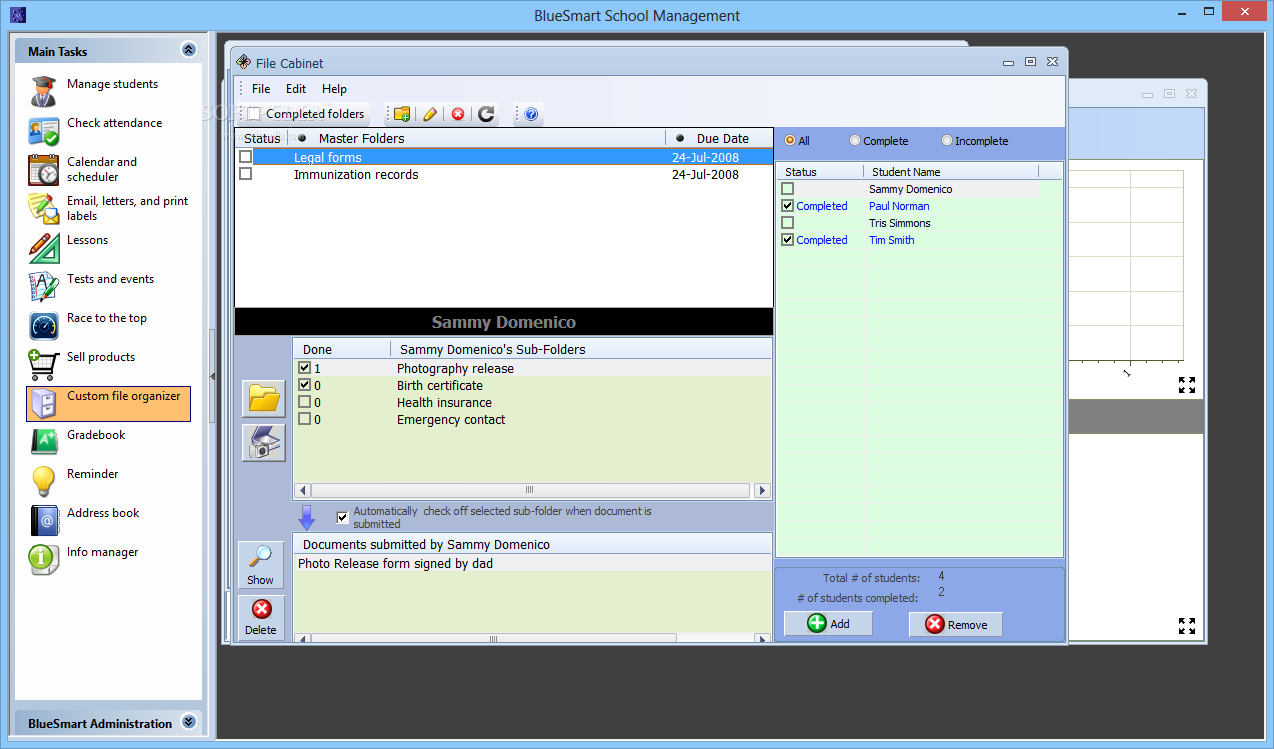Check Health insurance done checkbox

pyautogui.click(x=305, y=402)
